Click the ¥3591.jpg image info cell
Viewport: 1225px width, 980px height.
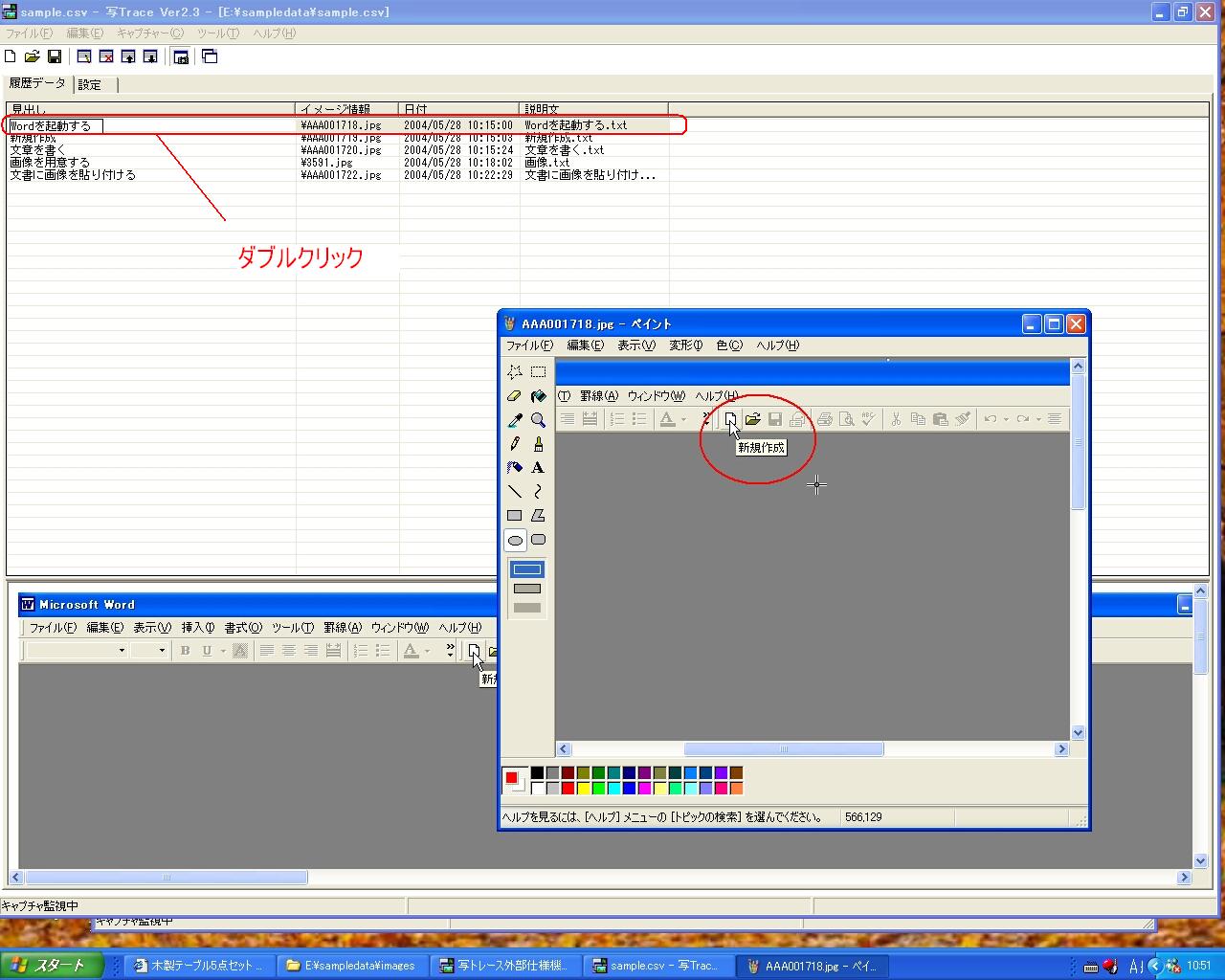[x=347, y=163]
